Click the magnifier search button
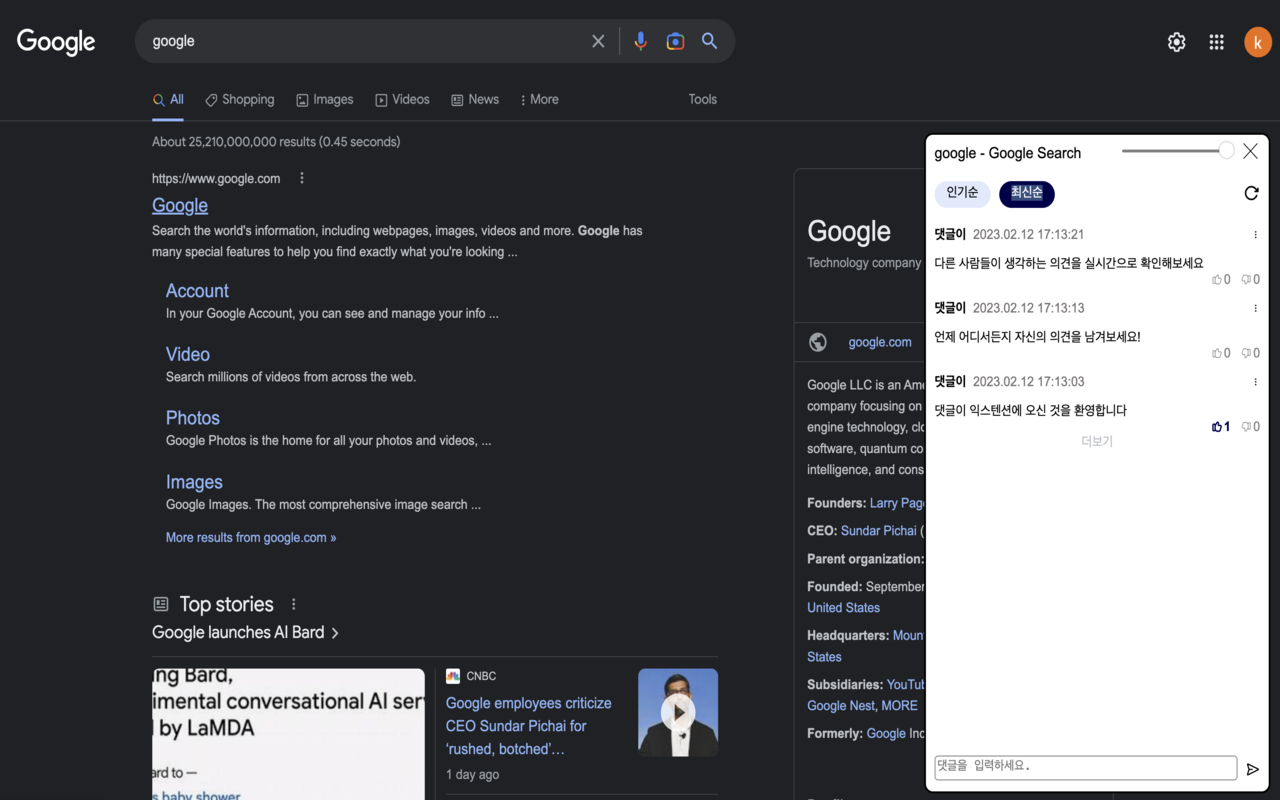The width and height of the screenshot is (1280, 800). point(710,41)
